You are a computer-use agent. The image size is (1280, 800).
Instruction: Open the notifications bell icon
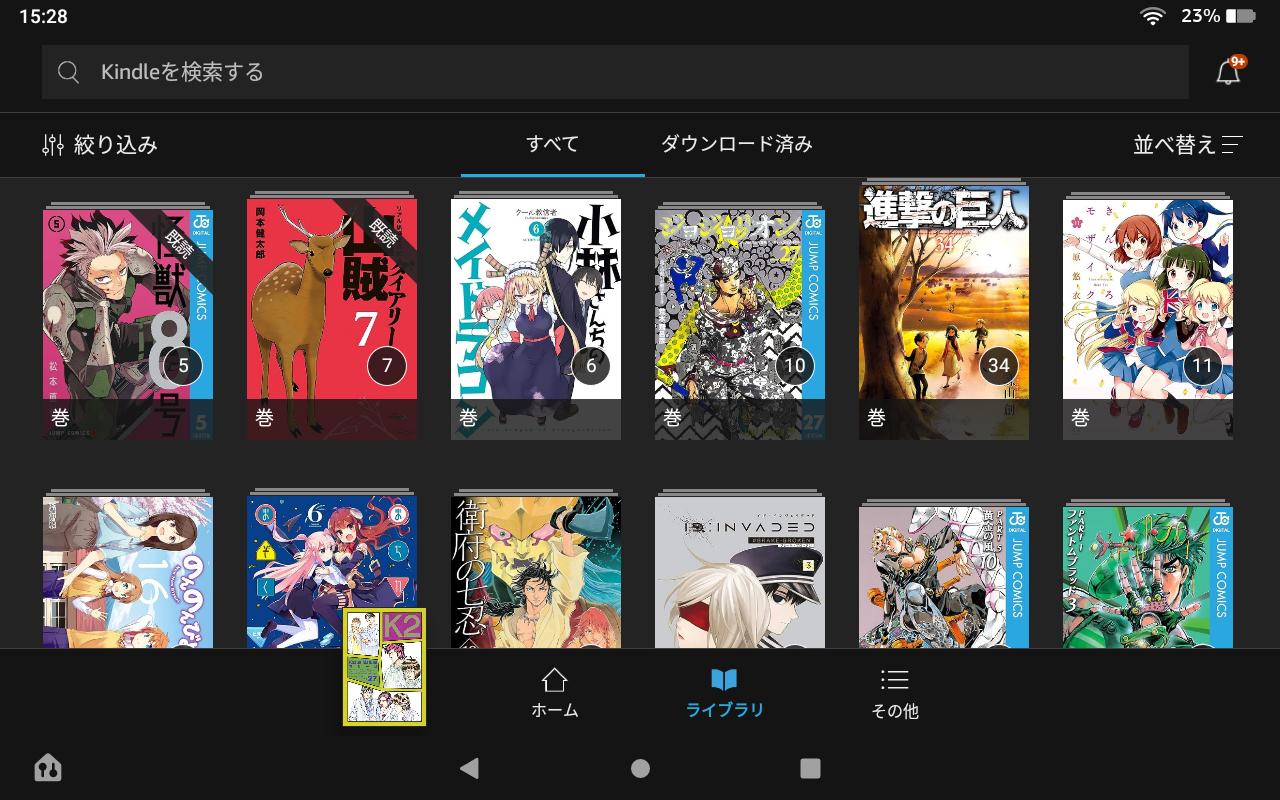pyautogui.click(x=1228, y=72)
